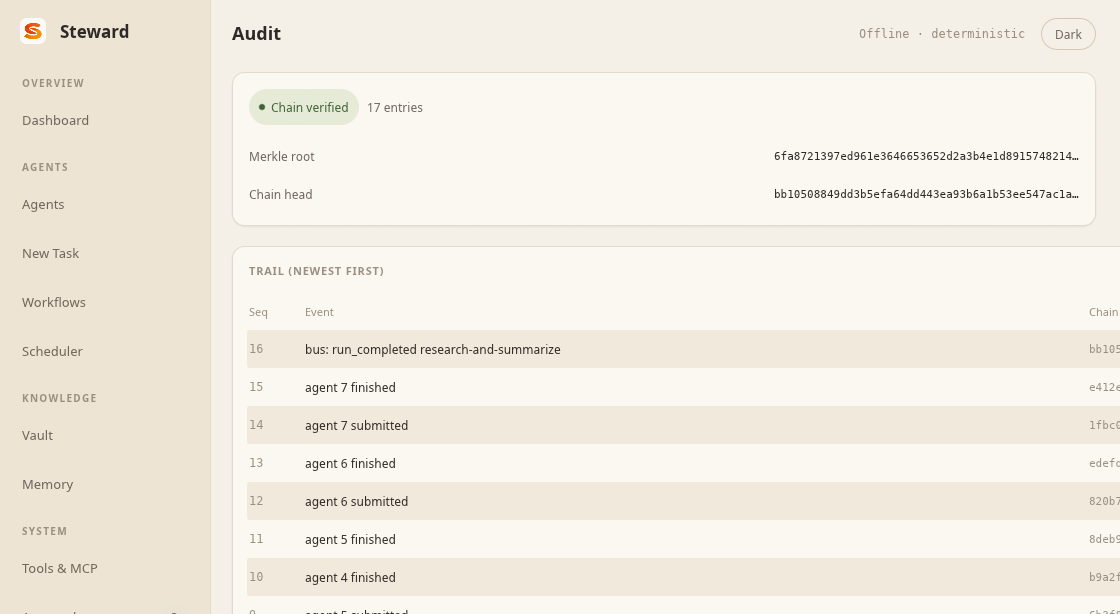Go to the Agents section

coord(43,205)
